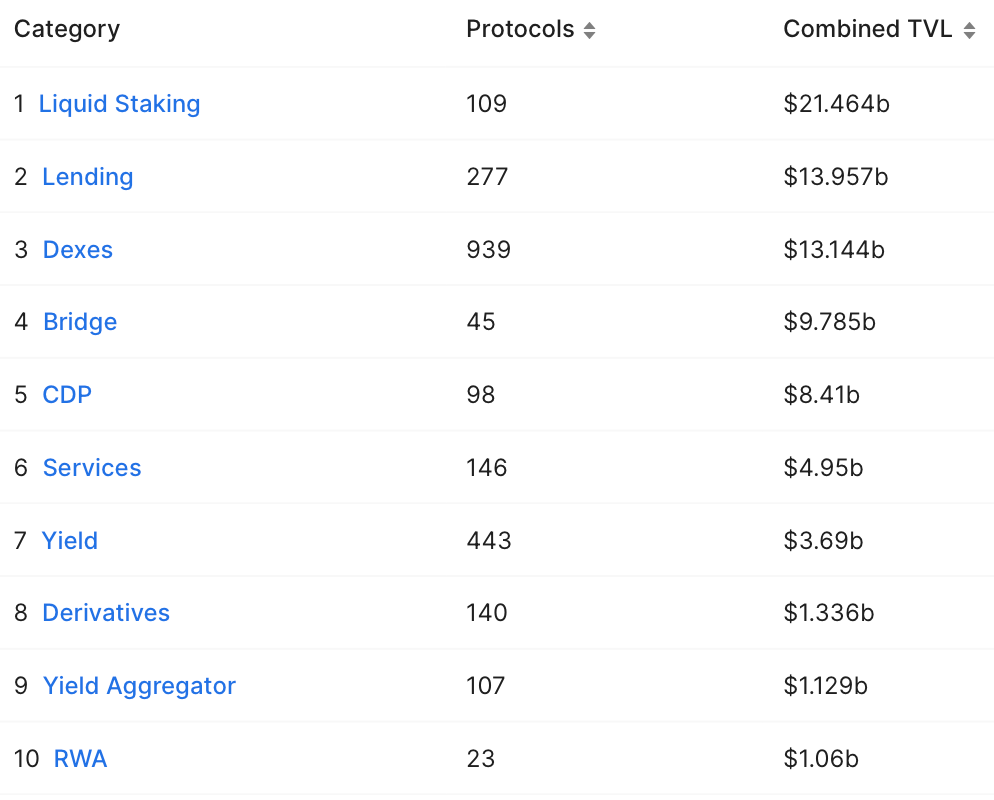Screen dimensions: 994x800
Task: Open the Derivatives category link
Action: pyautogui.click(x=106, y=613)
